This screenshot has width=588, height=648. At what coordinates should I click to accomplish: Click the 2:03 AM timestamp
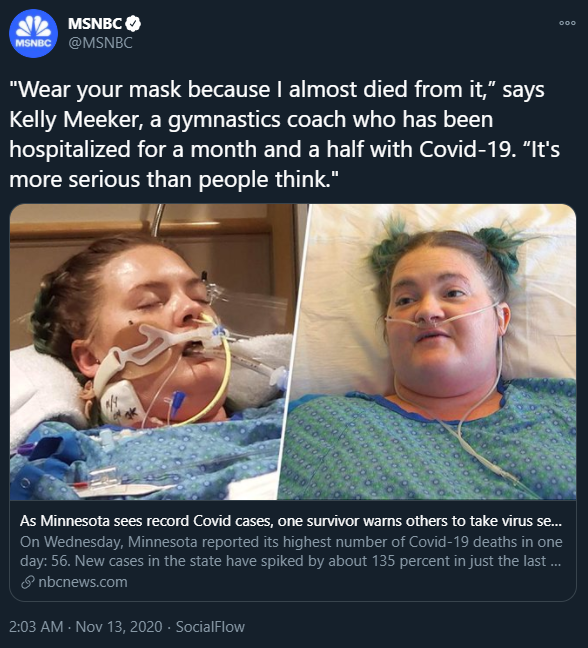pyautogui.click(x=36, y=627)
